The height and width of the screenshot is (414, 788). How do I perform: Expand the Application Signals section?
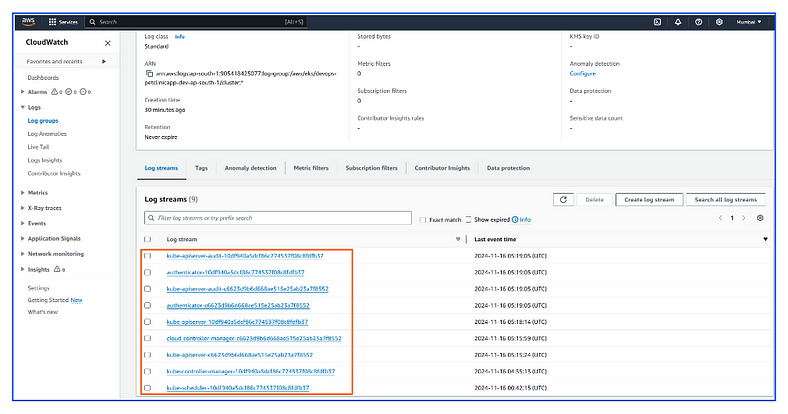(23, 238)
